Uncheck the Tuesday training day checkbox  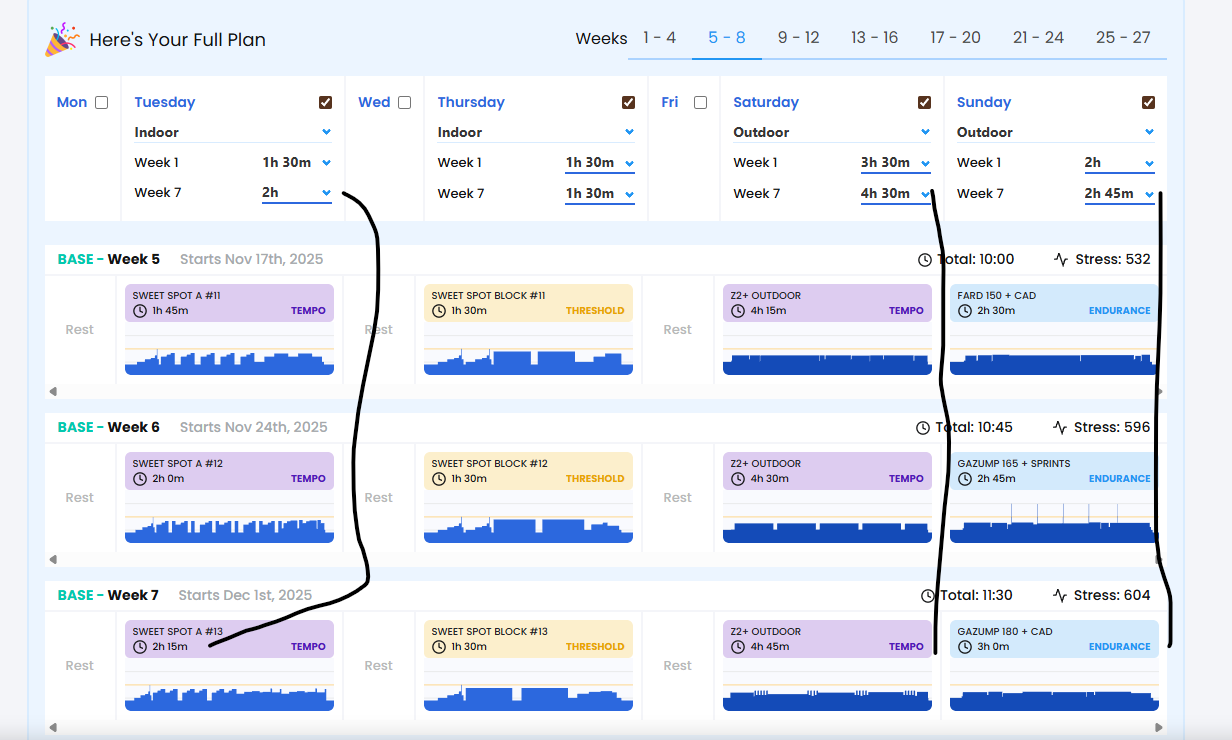[x=326, y=102]
